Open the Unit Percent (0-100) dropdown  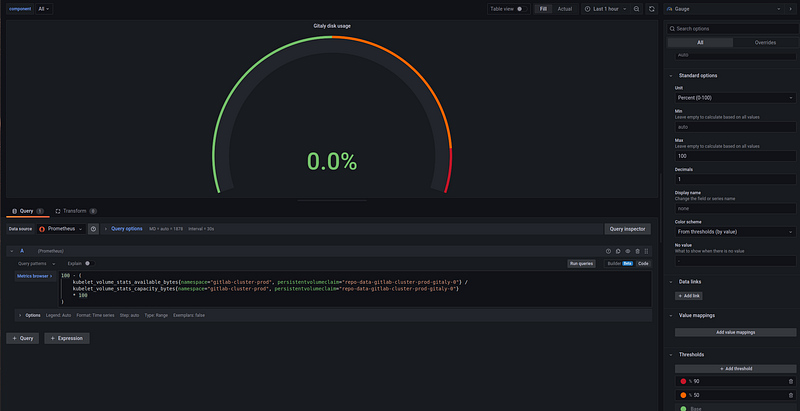point(735,97)
